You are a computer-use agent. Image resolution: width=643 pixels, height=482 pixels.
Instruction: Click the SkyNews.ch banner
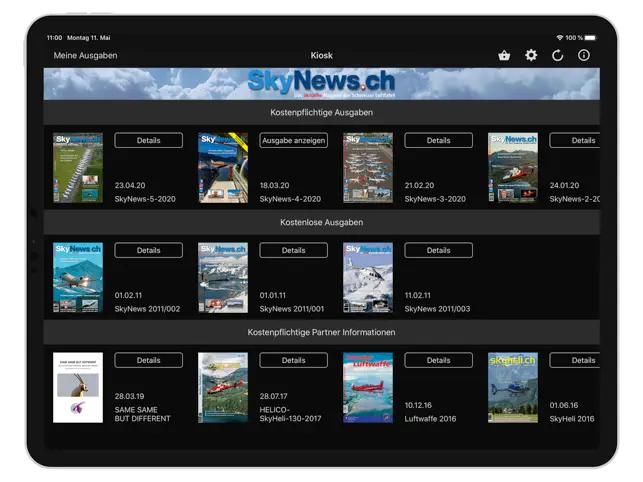[322, 84]
